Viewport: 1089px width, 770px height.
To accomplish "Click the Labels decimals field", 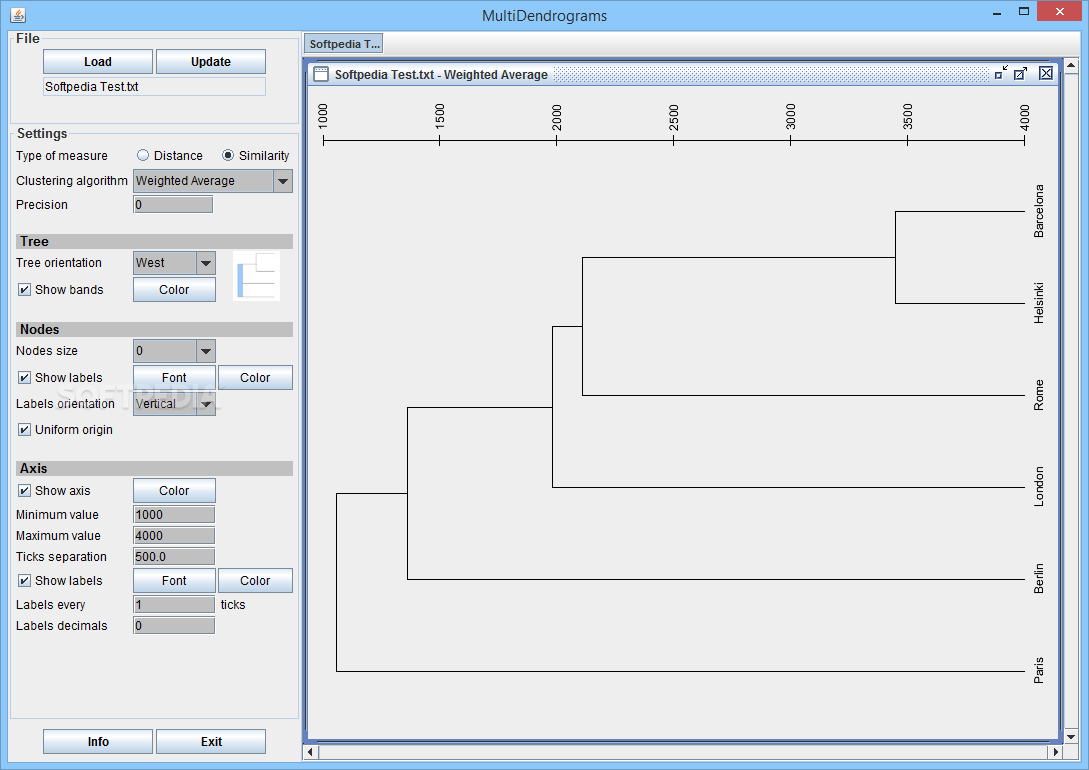I will (x=174, y=626).
